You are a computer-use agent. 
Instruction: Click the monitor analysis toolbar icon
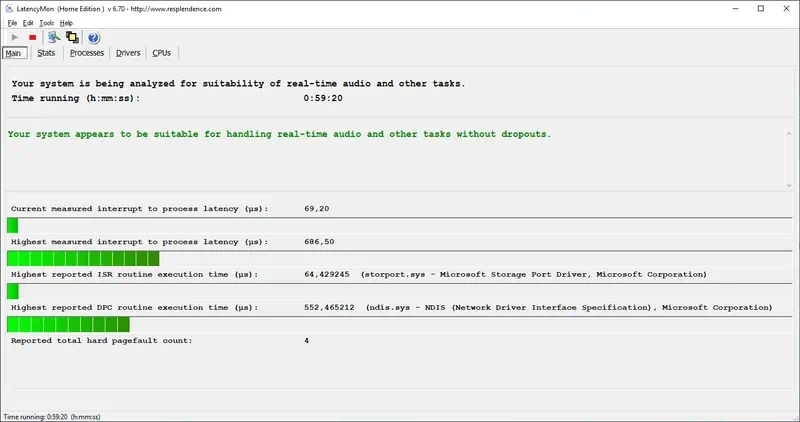point(54,37)
